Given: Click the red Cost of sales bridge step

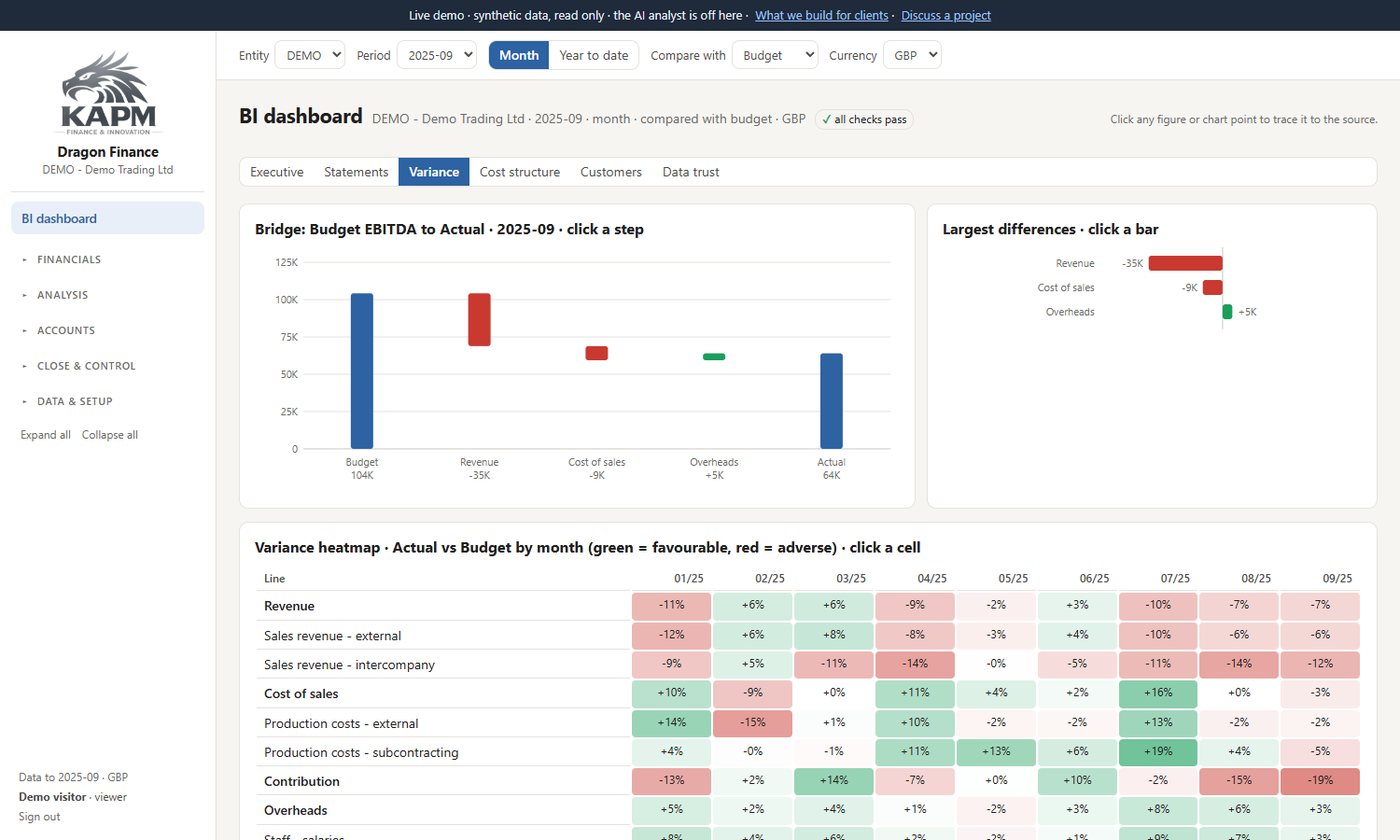Looking at the screenshot, I should coord(597,353).
